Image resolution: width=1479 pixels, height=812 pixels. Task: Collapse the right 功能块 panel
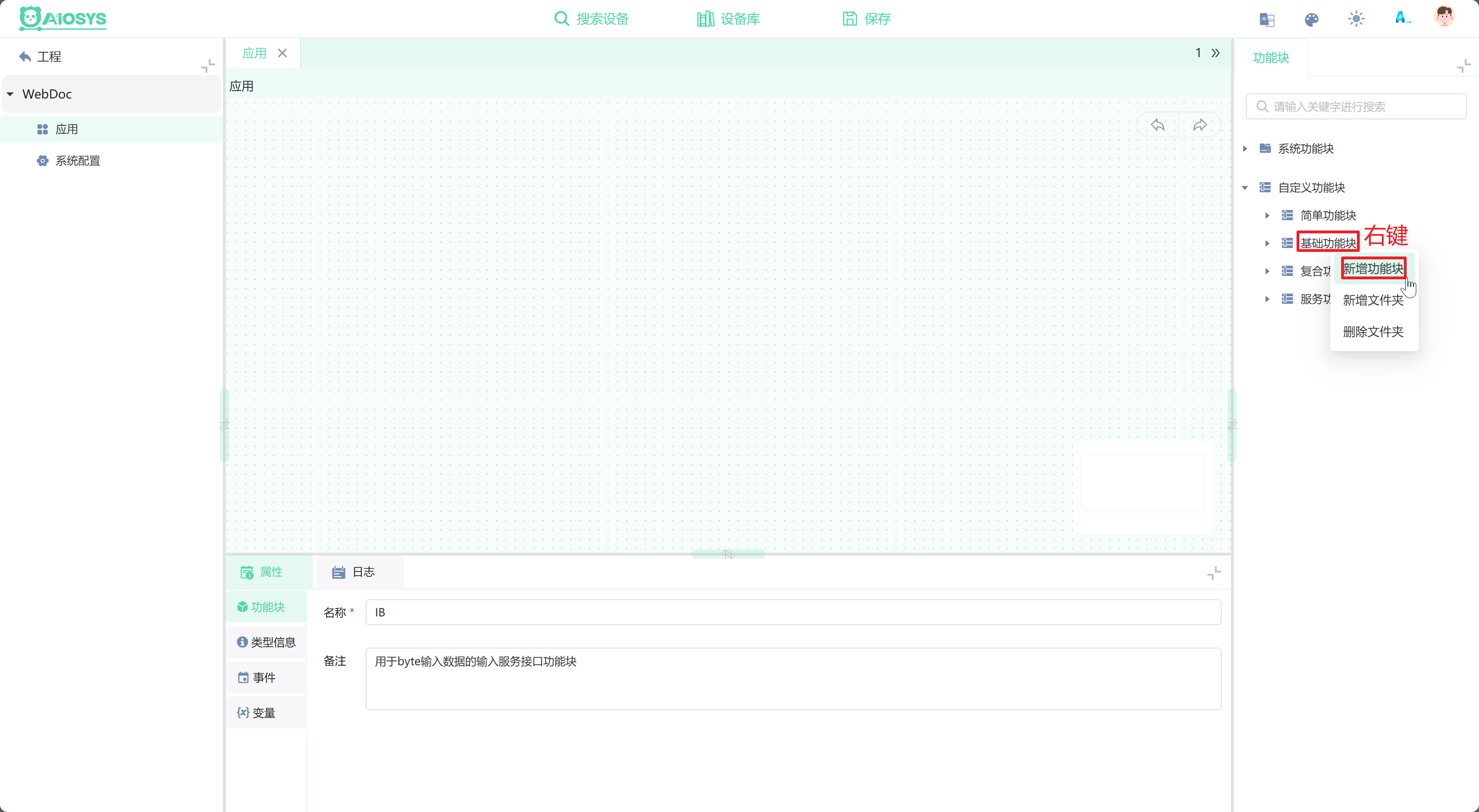(1464, 66)
